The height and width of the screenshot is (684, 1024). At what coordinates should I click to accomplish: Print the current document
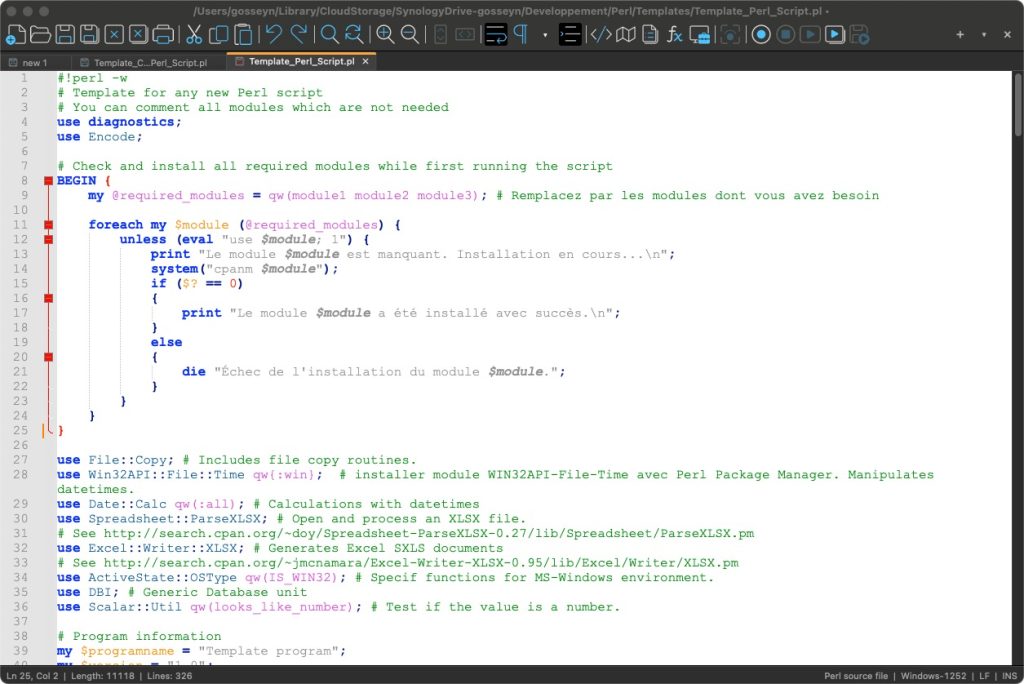163,35
